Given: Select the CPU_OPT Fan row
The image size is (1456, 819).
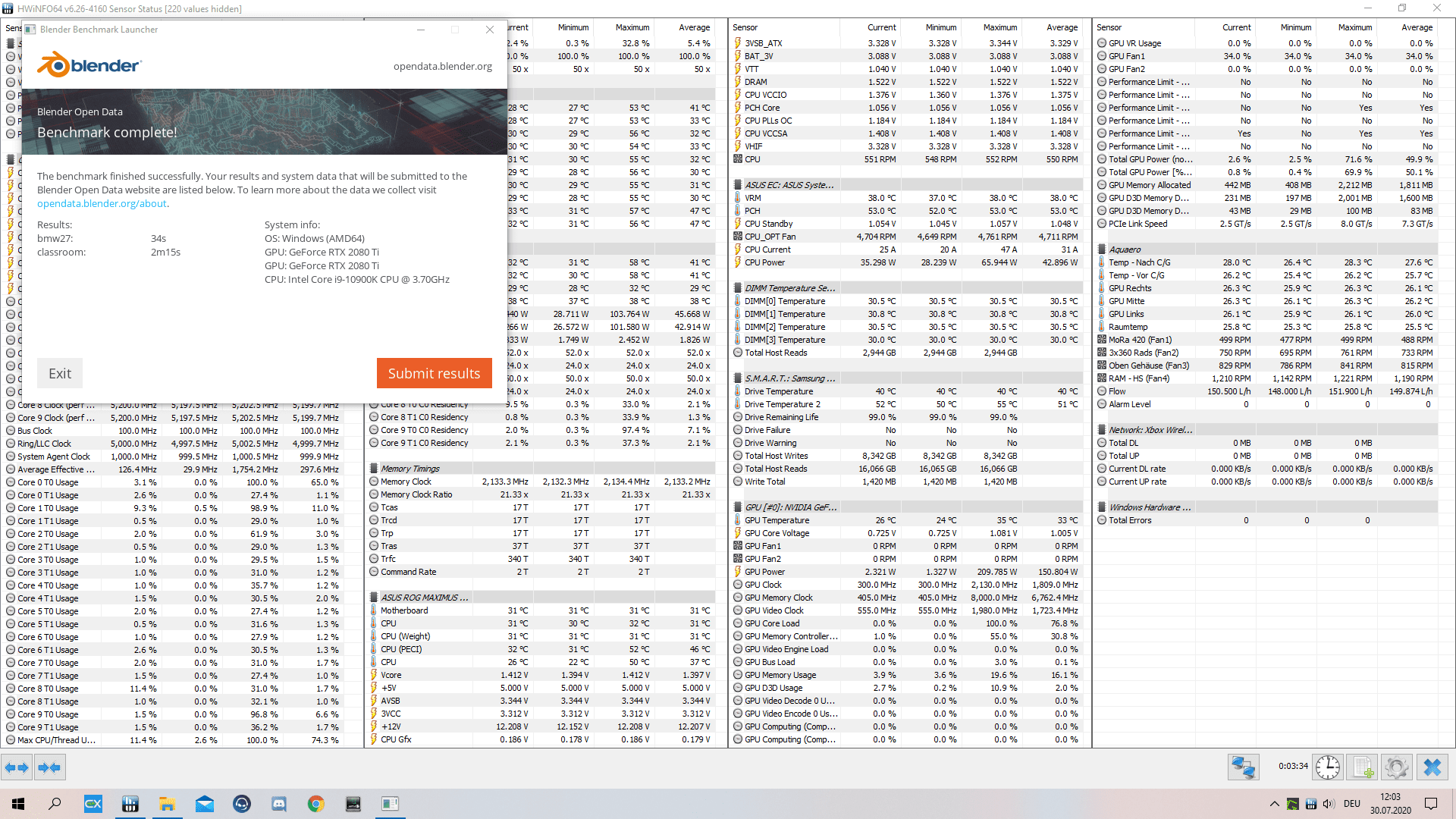Looking at the screenshot, I should tap(906, 237).
